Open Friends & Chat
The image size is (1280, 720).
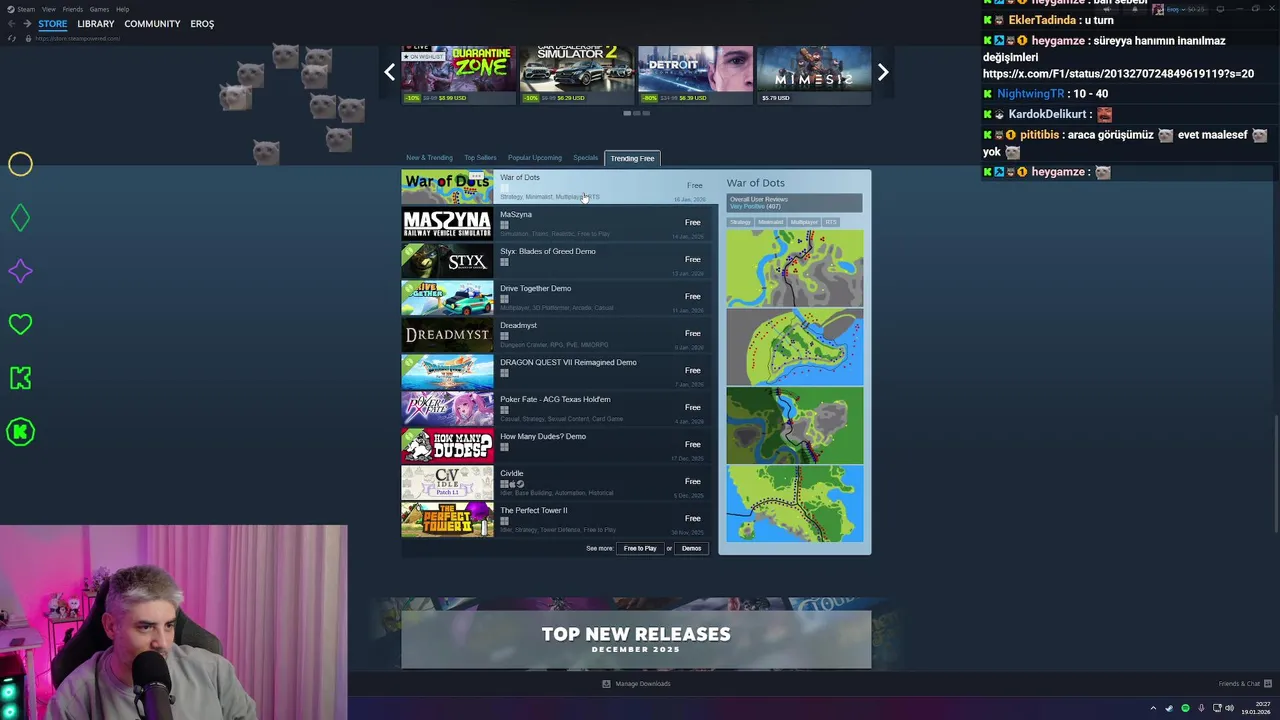[x=1239, y=684]
